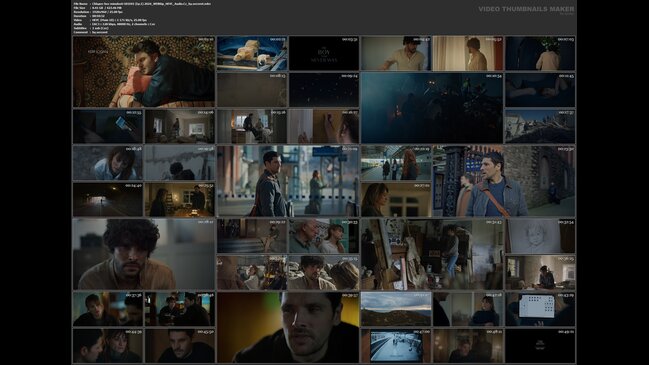Open the pencil sketch of child thumbnail

tap(540, 236)
